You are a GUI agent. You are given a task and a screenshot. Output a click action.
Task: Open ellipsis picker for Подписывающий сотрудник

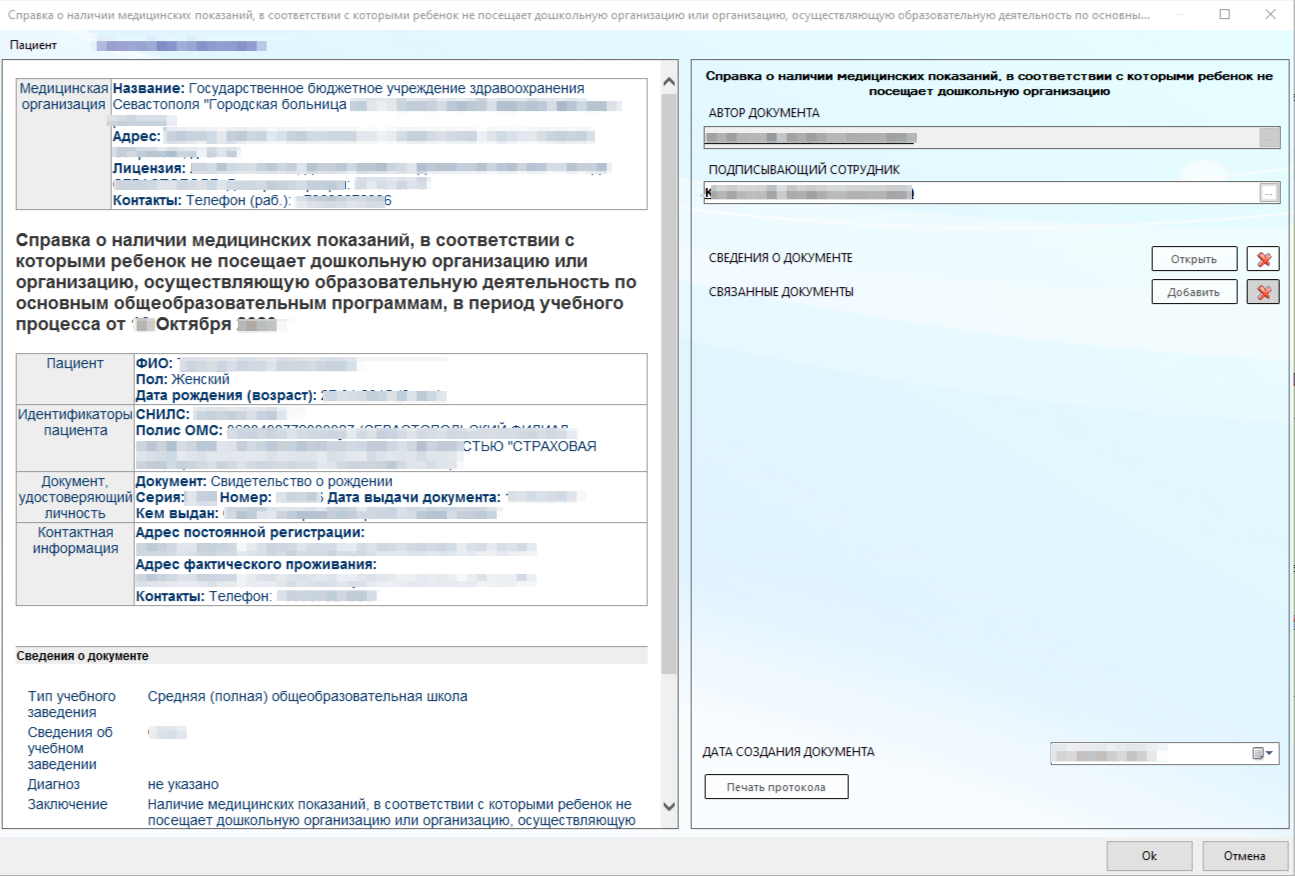[x=1269, y=193]
